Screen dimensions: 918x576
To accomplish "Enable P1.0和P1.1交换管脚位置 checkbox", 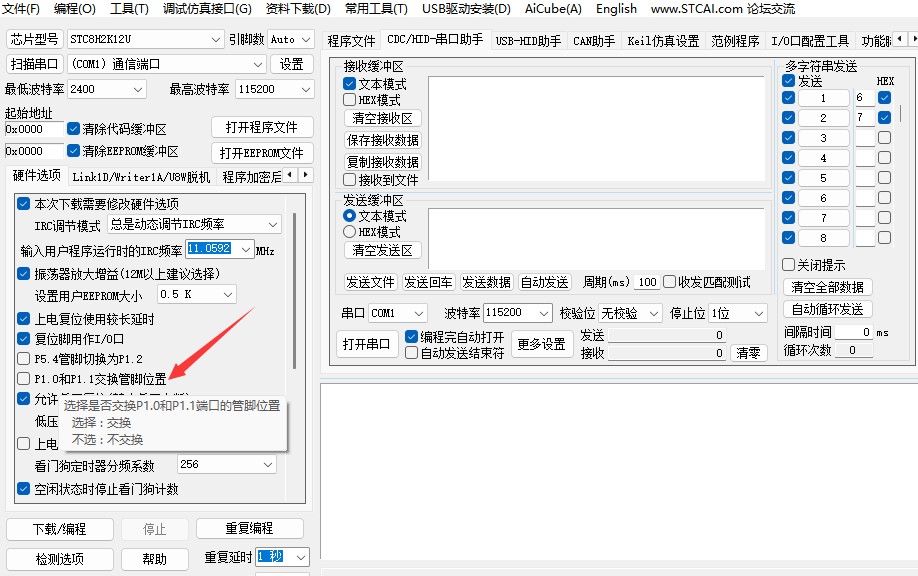I will (x=24, y=379).
